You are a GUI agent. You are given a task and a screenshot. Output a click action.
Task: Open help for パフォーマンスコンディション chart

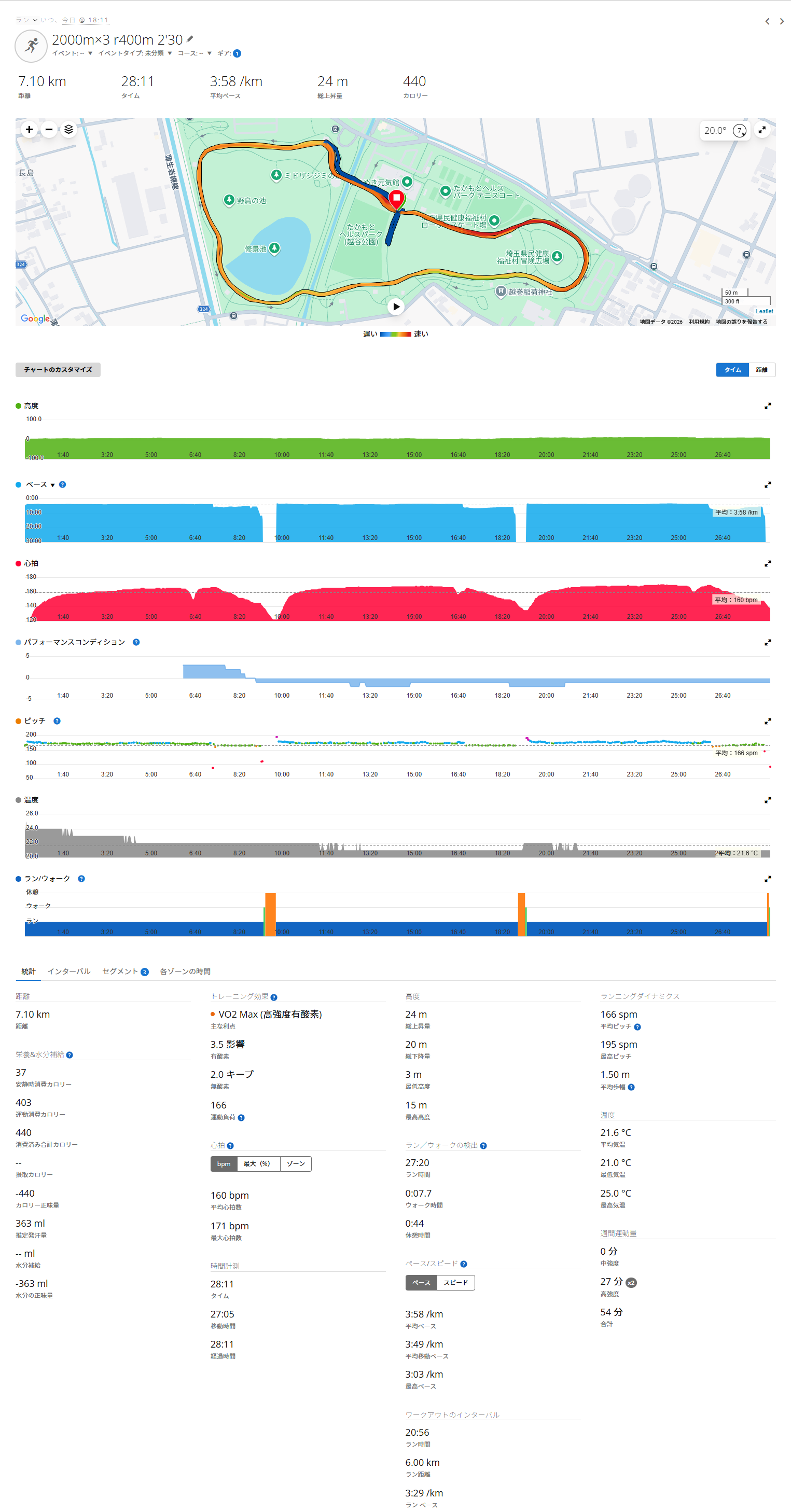coord(136,642)
